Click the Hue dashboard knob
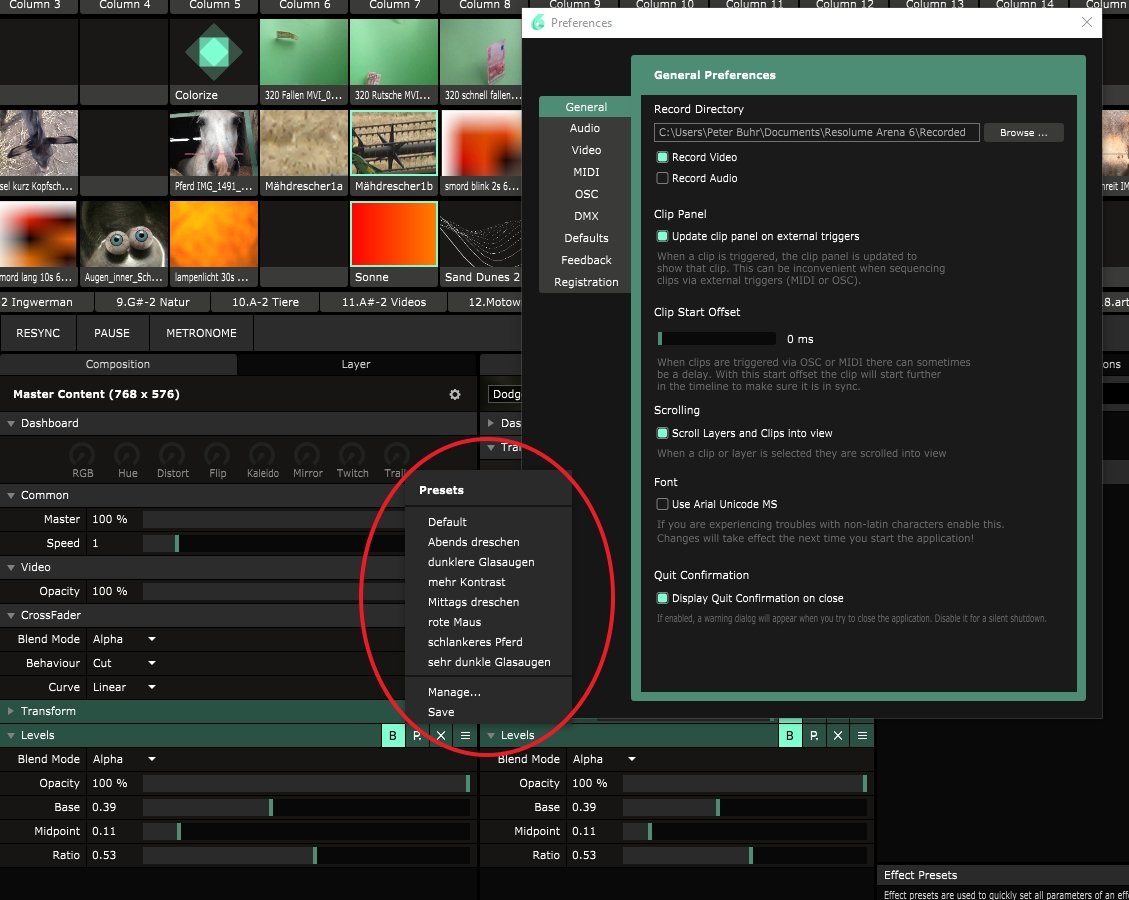This screenshot has width=1129, height=900. pyautogui.click(x=128, y=456)
